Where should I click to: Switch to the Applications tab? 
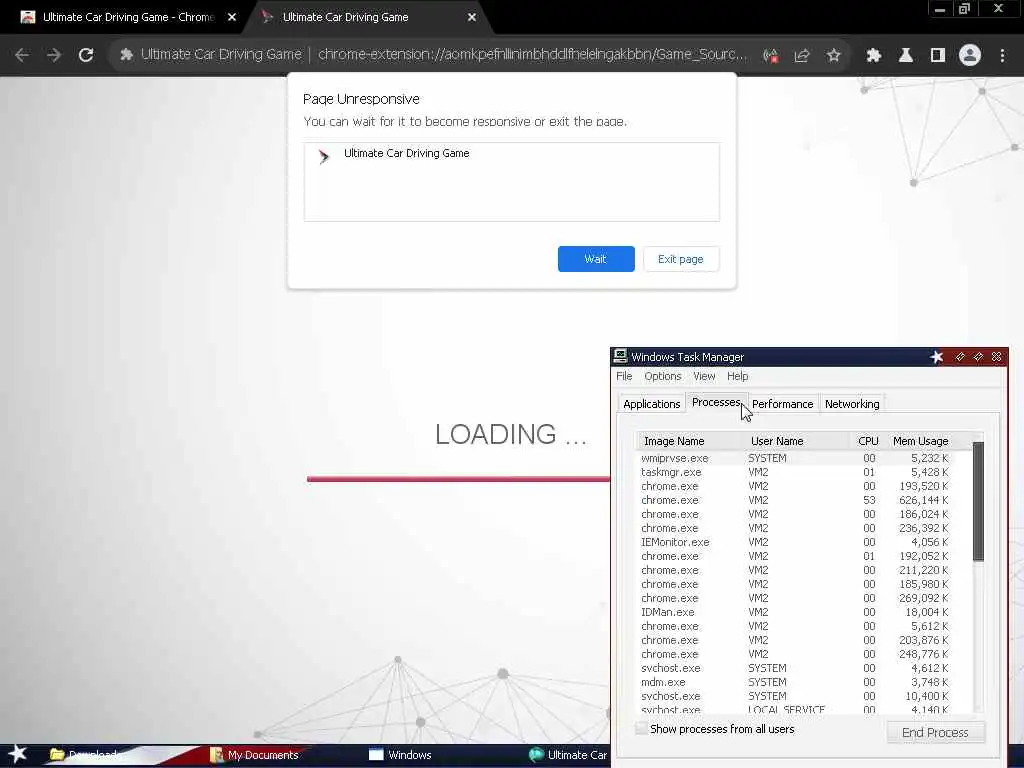[651, 404]
